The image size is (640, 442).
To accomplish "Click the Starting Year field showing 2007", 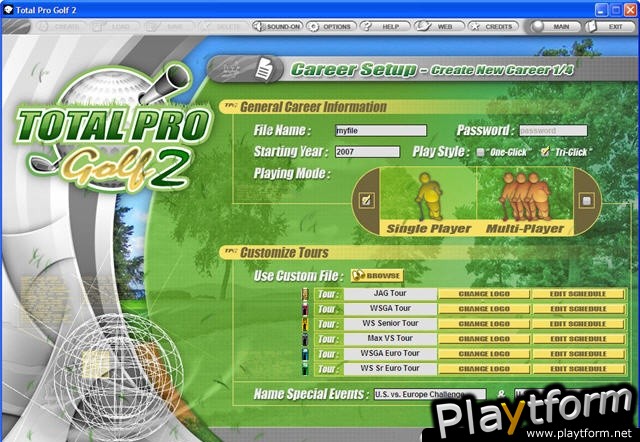I will (367, 152).
